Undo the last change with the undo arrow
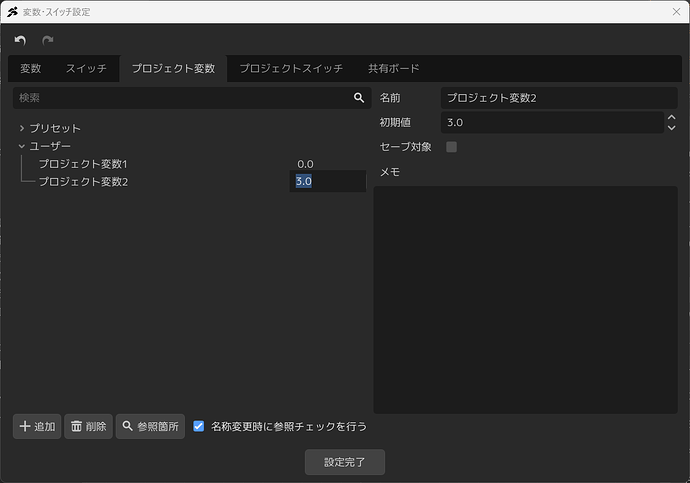 coord(20,40)
